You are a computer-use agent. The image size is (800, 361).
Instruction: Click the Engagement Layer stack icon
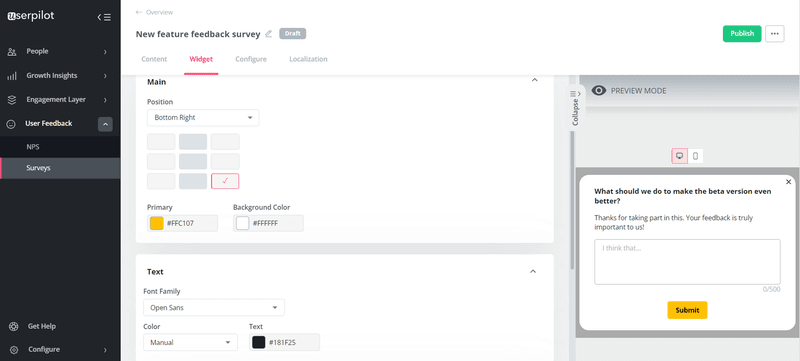coord(12,100)
